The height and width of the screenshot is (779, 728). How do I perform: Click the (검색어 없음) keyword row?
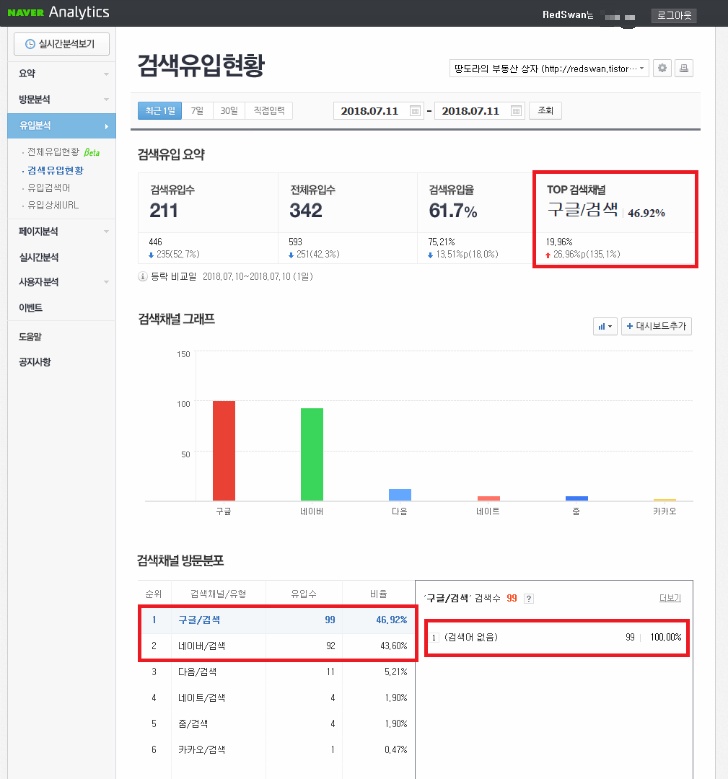[557, 637]
